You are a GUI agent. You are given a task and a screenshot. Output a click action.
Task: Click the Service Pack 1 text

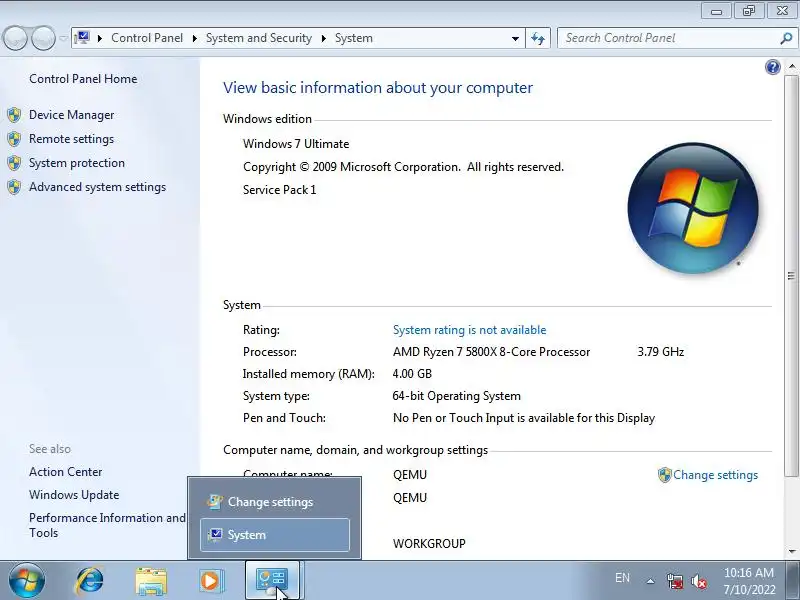click(280, 190)
